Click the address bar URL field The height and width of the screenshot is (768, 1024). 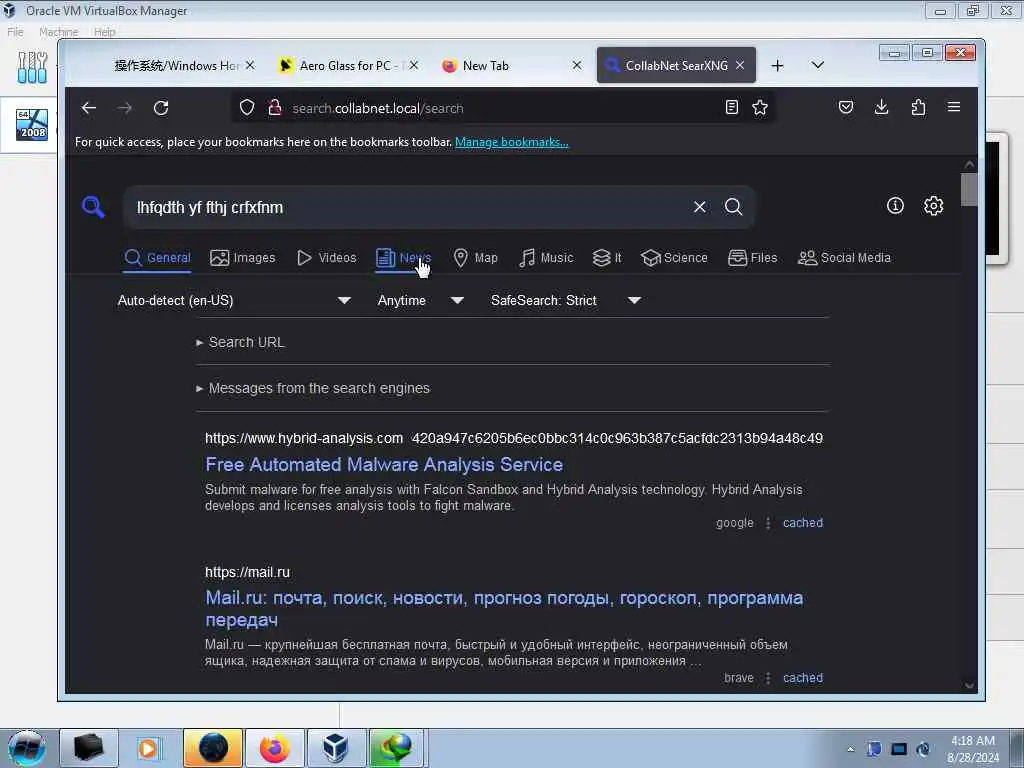tap(503, 108)
